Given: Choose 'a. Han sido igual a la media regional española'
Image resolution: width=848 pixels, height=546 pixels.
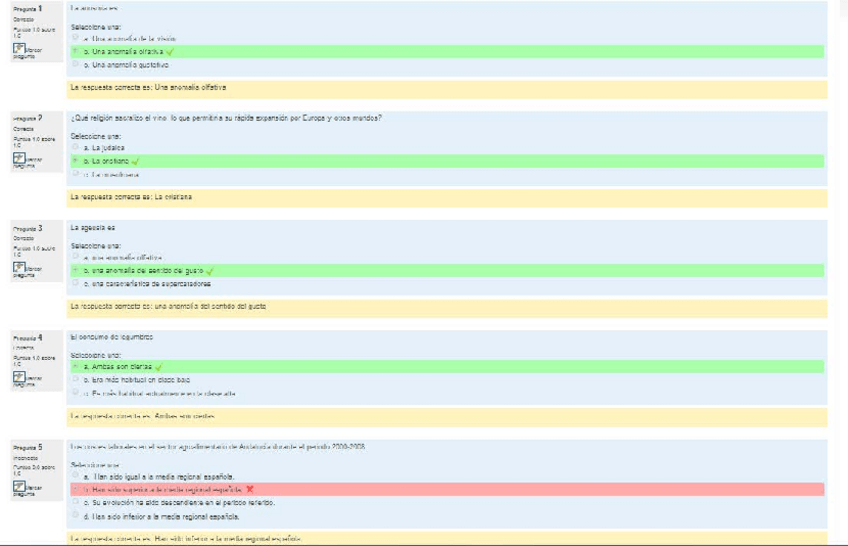Looking at the screenshot, I should click(75, 476).
